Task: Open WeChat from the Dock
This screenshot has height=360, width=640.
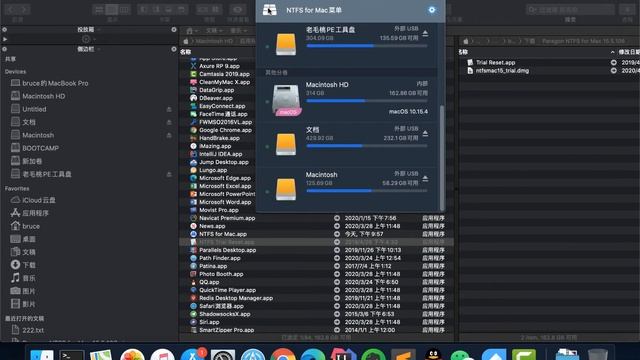Action: click(463, 356)
